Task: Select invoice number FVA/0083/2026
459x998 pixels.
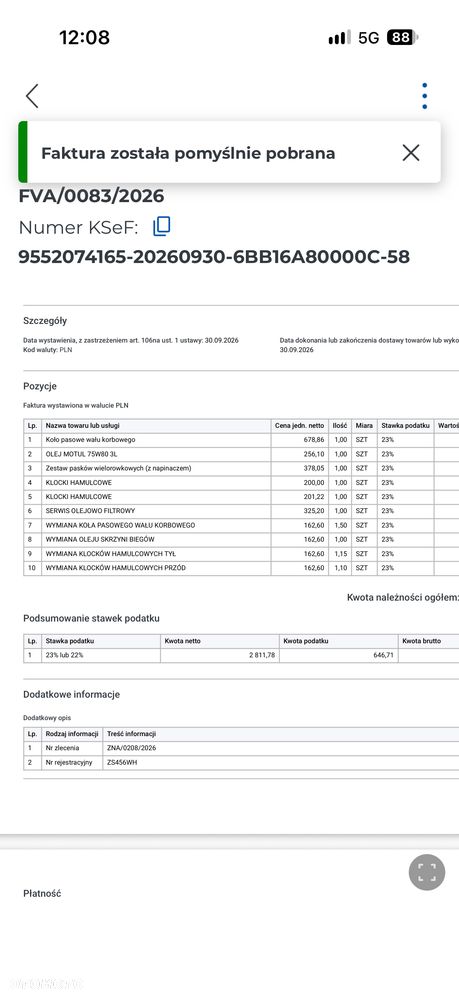Action: click(x=91, y=196)
